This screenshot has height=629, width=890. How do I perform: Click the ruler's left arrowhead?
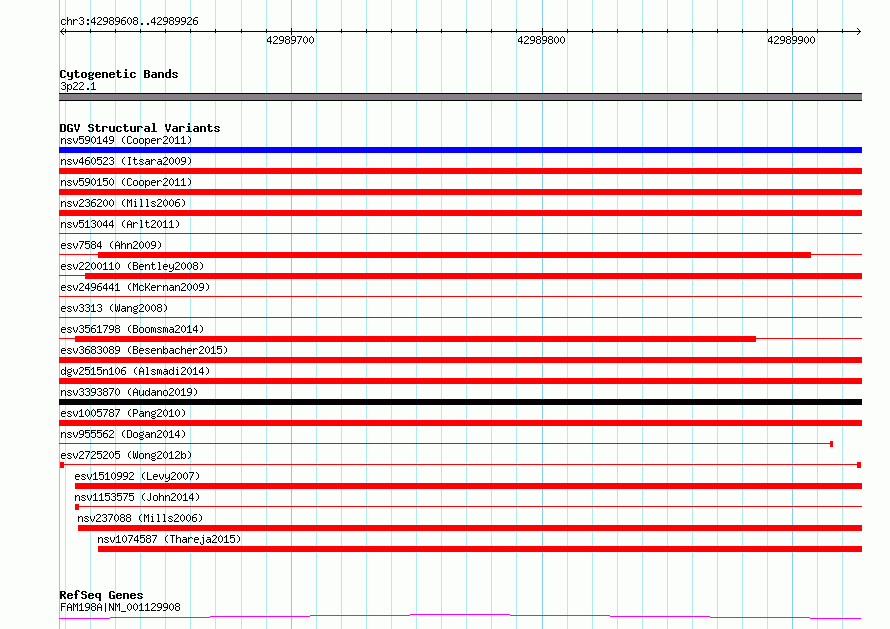click(62, 32)
